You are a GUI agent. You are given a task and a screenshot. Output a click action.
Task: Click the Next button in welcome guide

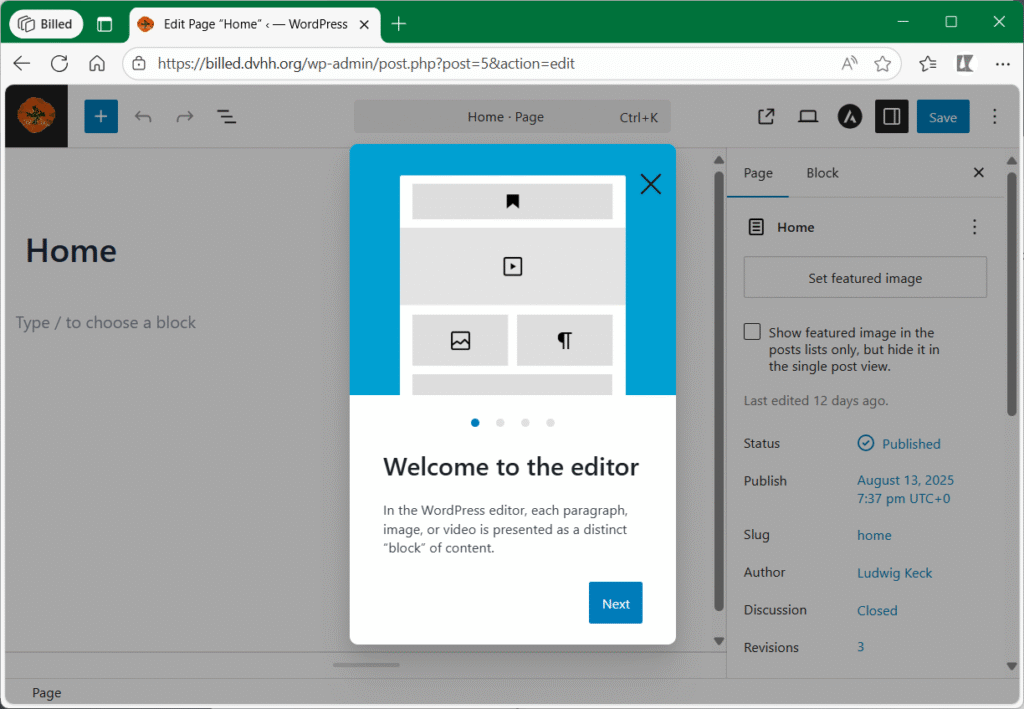tap(615, 603)
